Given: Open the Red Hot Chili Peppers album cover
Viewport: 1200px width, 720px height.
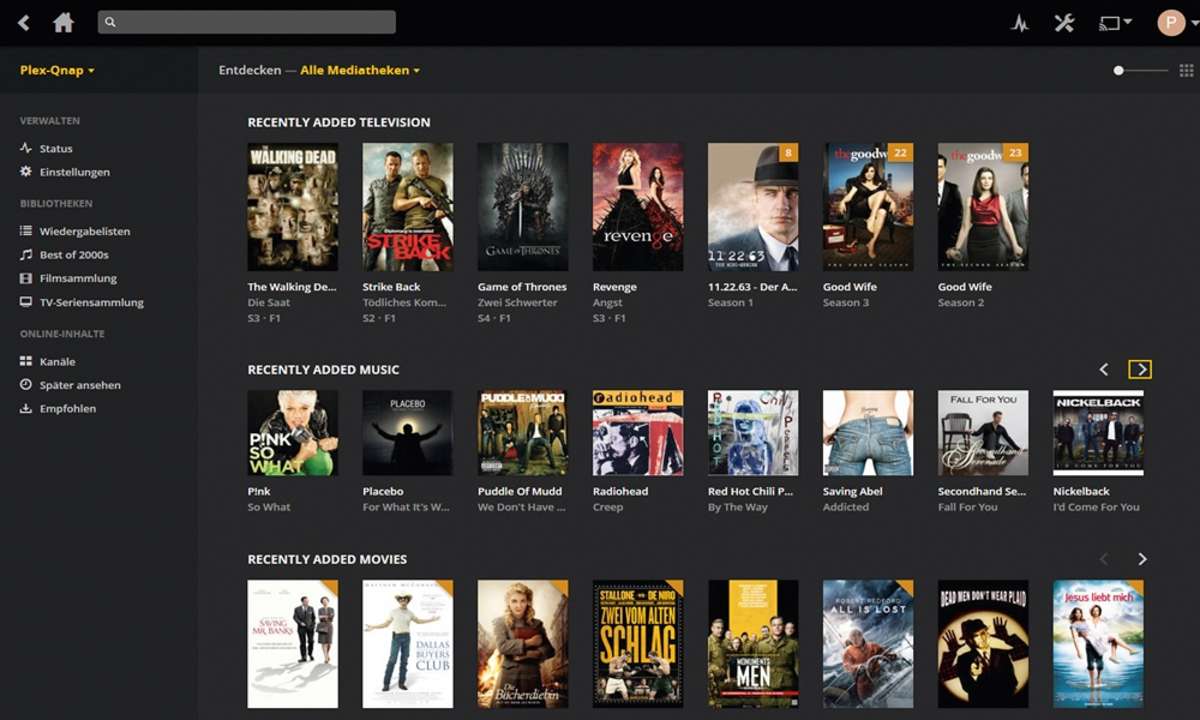Looking at the screenshot, I should pos(753,433).
